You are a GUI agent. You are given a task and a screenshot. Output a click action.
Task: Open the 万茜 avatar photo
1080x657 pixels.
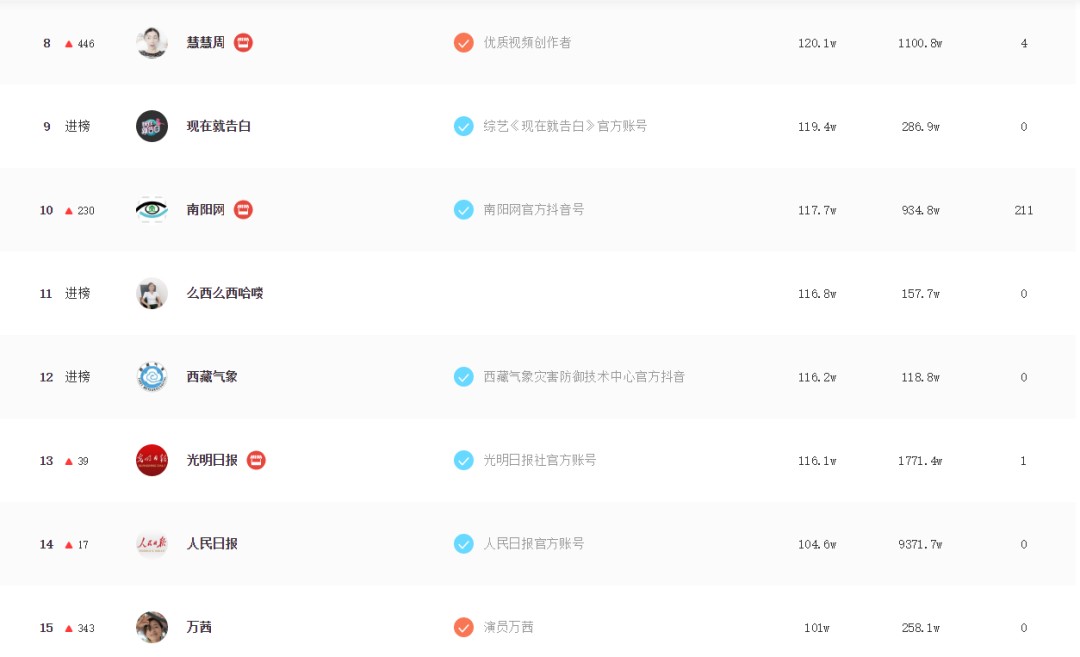152,627
